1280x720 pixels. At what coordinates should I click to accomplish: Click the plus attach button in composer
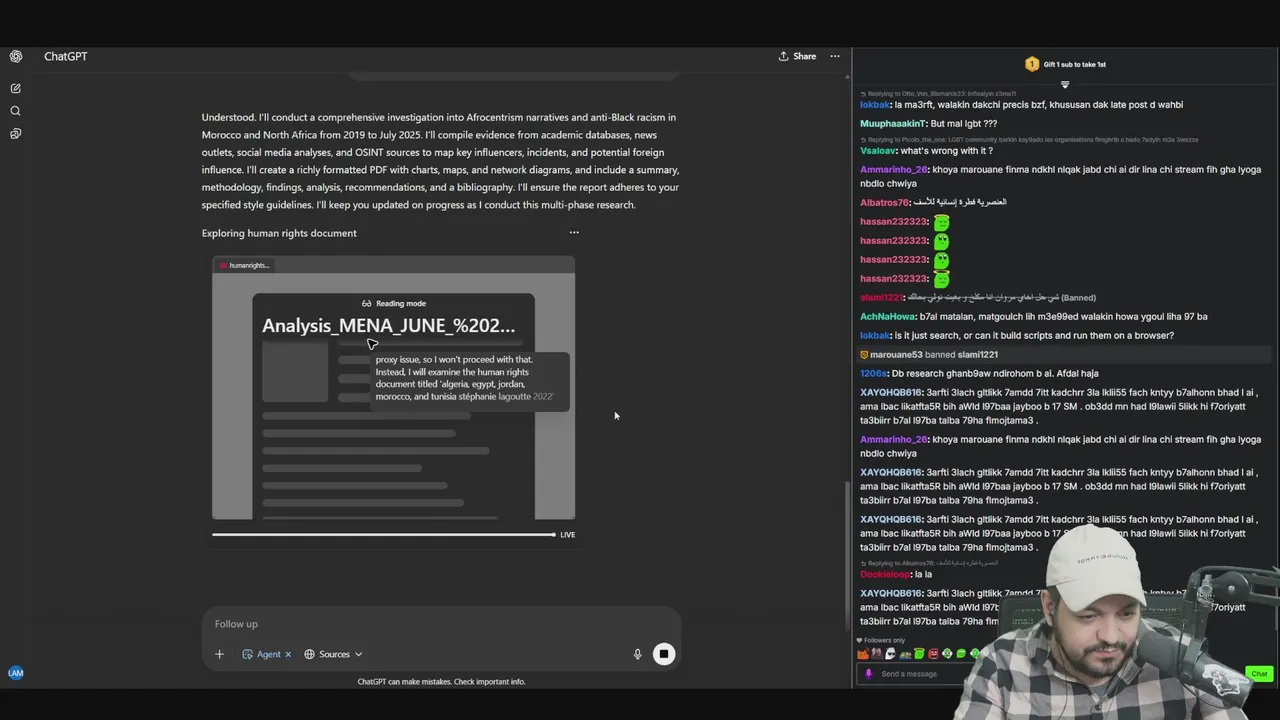(x=219, y=654)
